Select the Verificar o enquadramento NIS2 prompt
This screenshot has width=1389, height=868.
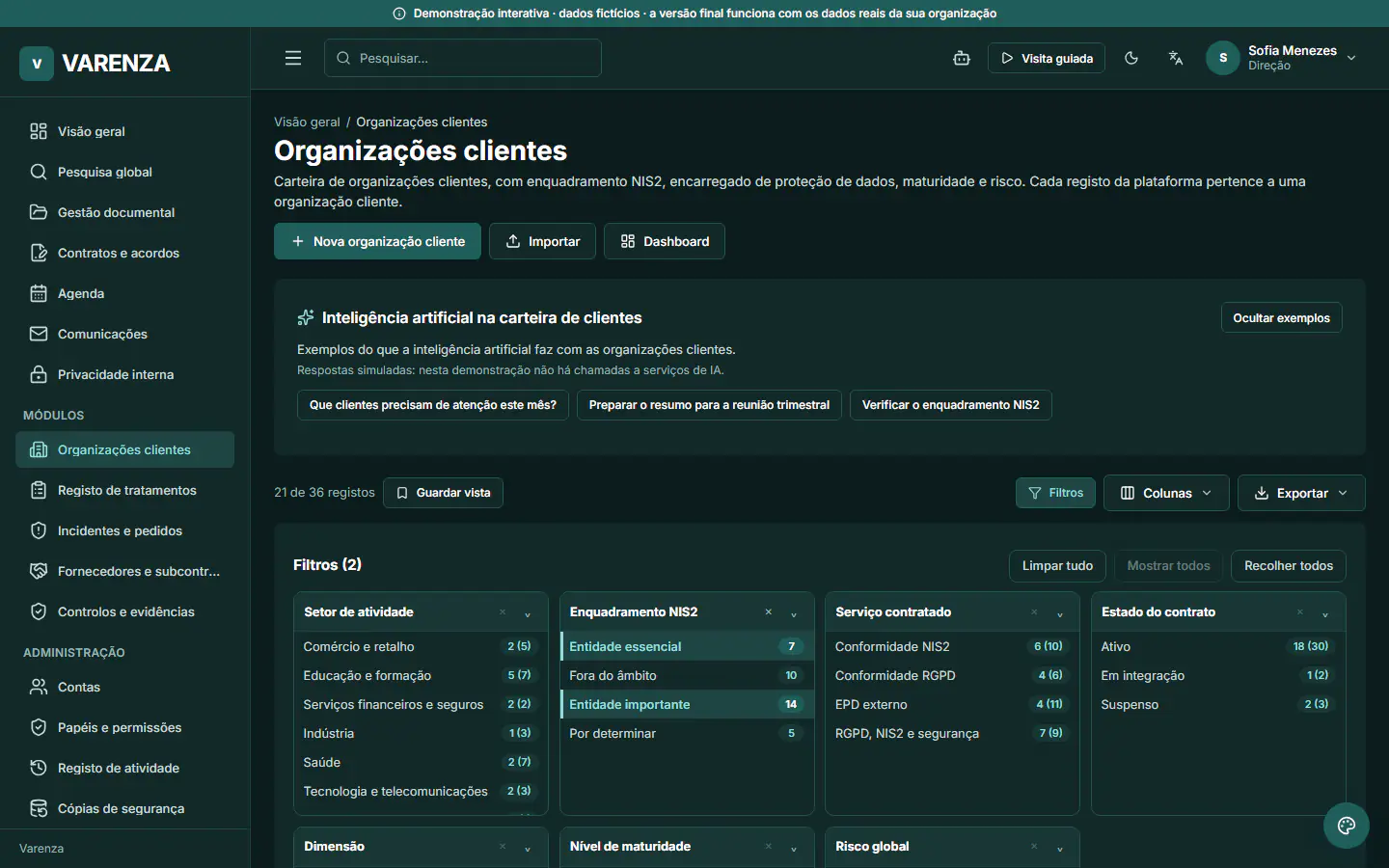pyautogui.click(x=950, y=405)
